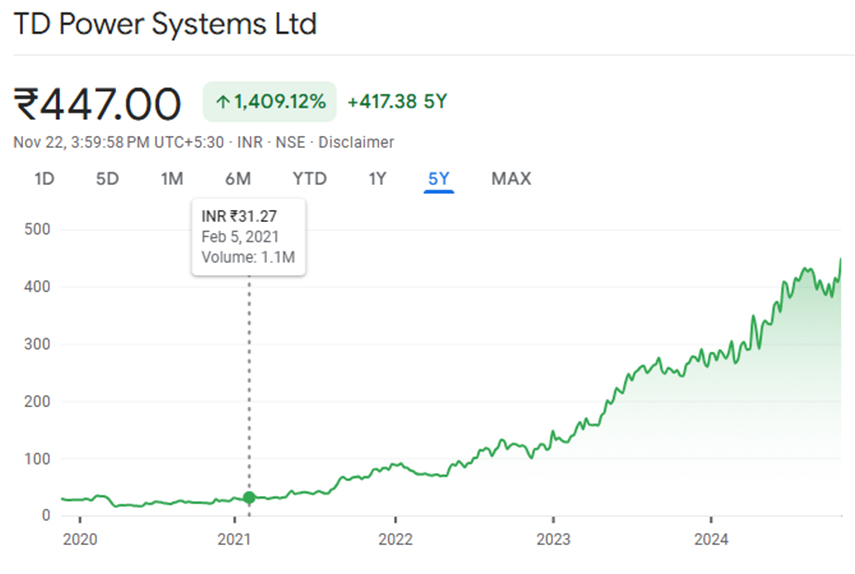Click the +417.38 5Y change value

tap(398, 101)
